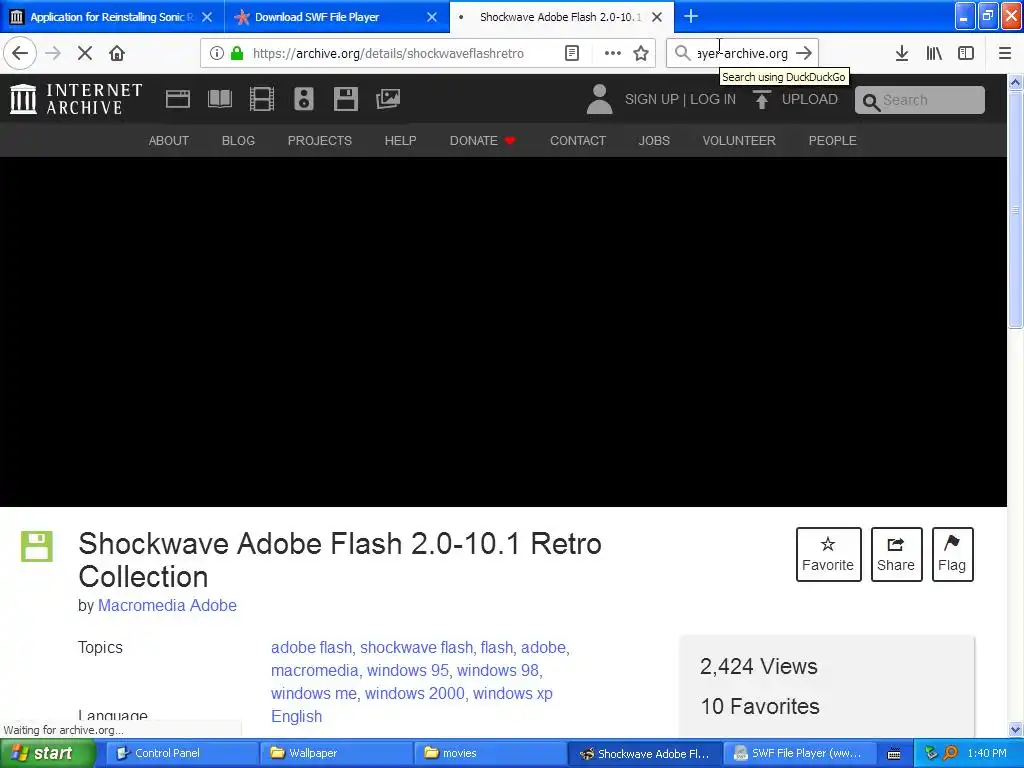The image size is (1024, 768).
Task: Open the Video film icon in Archive nav
Action: point(262,99)
